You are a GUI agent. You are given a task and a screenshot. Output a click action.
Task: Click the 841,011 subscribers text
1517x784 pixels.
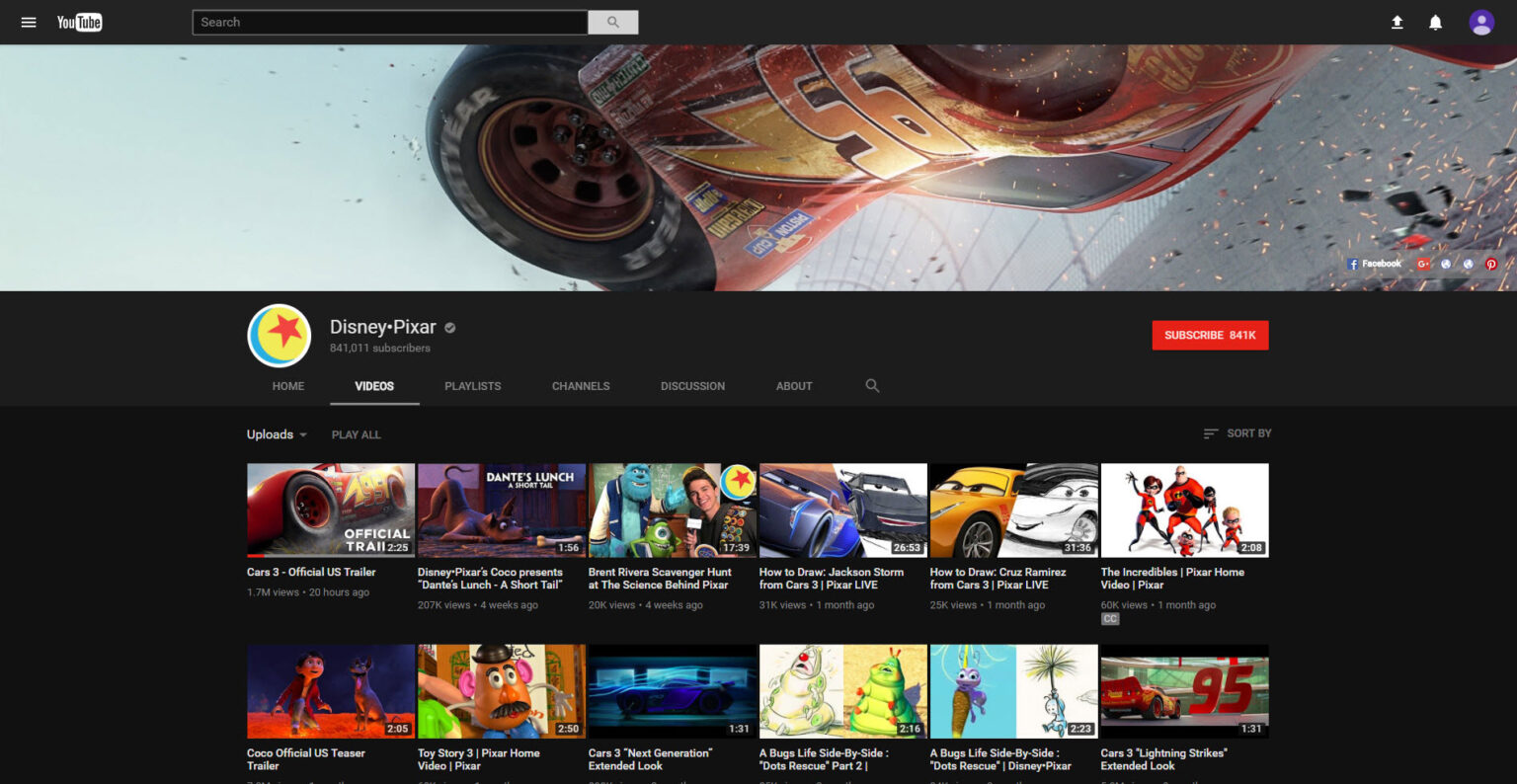(x=380, y=348)
